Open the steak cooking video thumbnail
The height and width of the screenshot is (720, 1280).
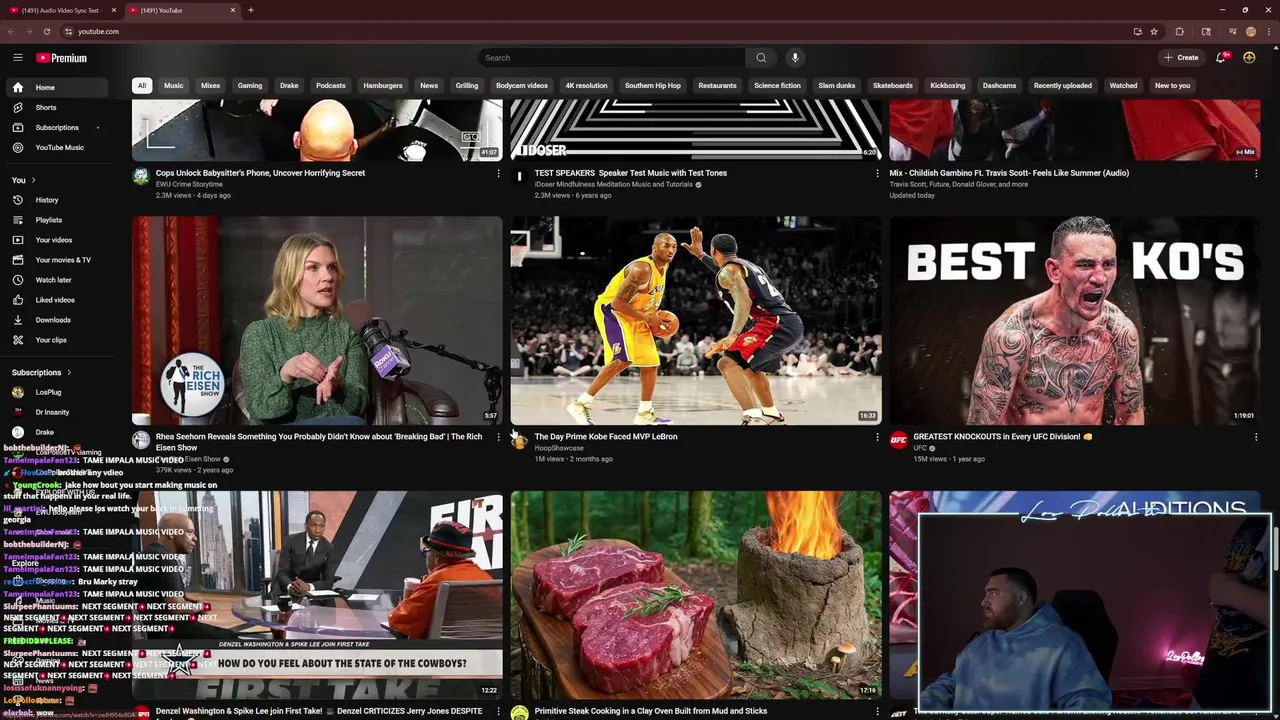696,595
